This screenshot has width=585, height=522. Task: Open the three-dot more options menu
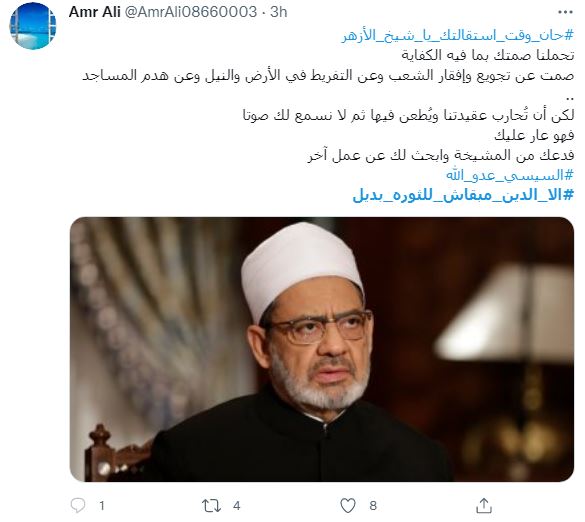click(565, 12)
